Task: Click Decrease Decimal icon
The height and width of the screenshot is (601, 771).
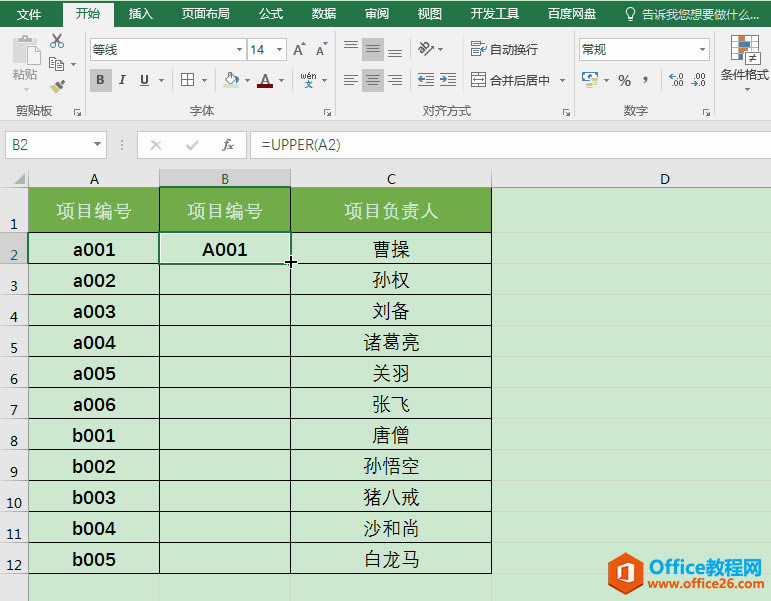Action: tap(699, 80)
